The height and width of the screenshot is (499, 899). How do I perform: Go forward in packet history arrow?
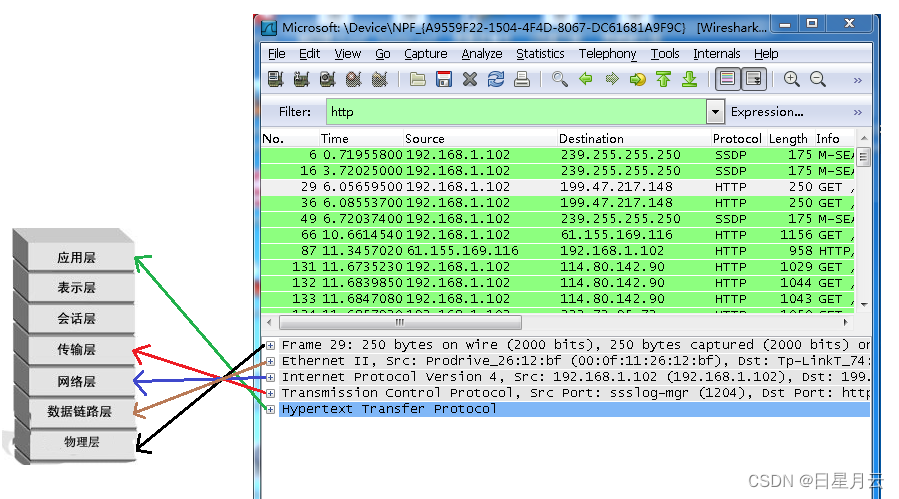[x=612, y=79]
